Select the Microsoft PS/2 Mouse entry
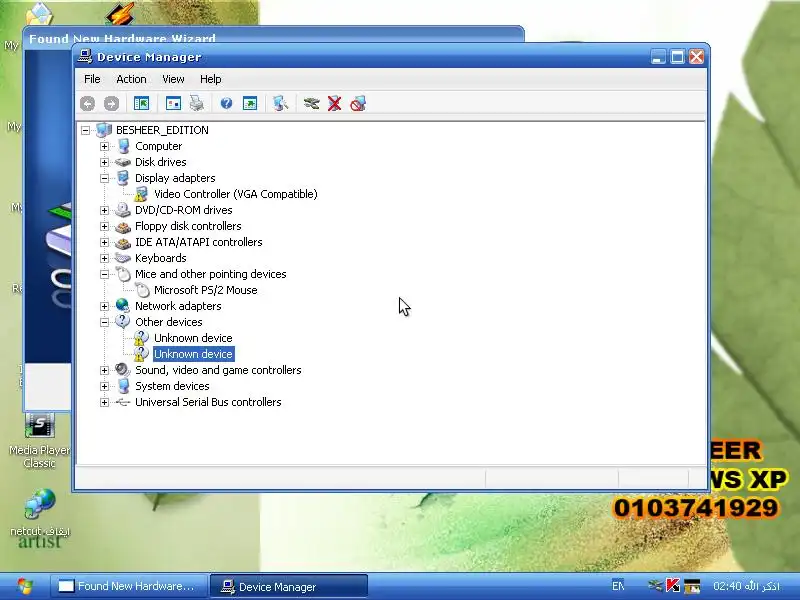 [206, 290]
